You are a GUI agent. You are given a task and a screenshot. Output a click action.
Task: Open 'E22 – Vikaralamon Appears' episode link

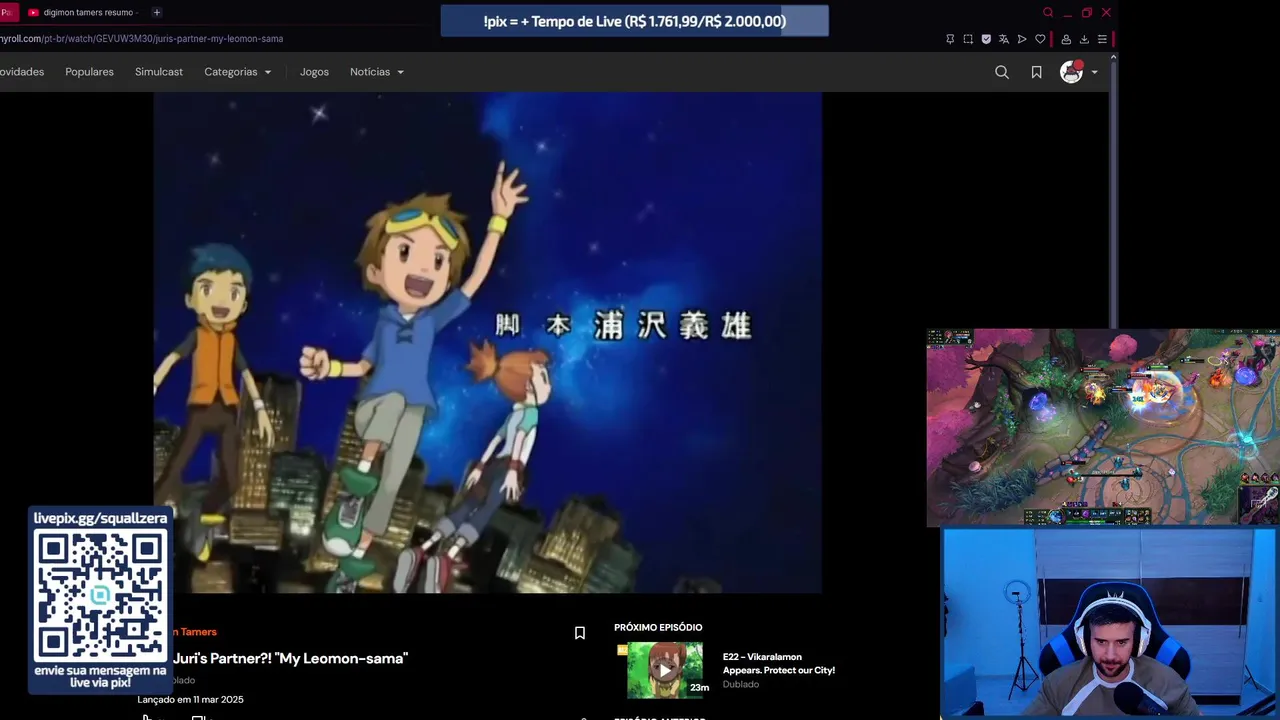click(779, 664)
